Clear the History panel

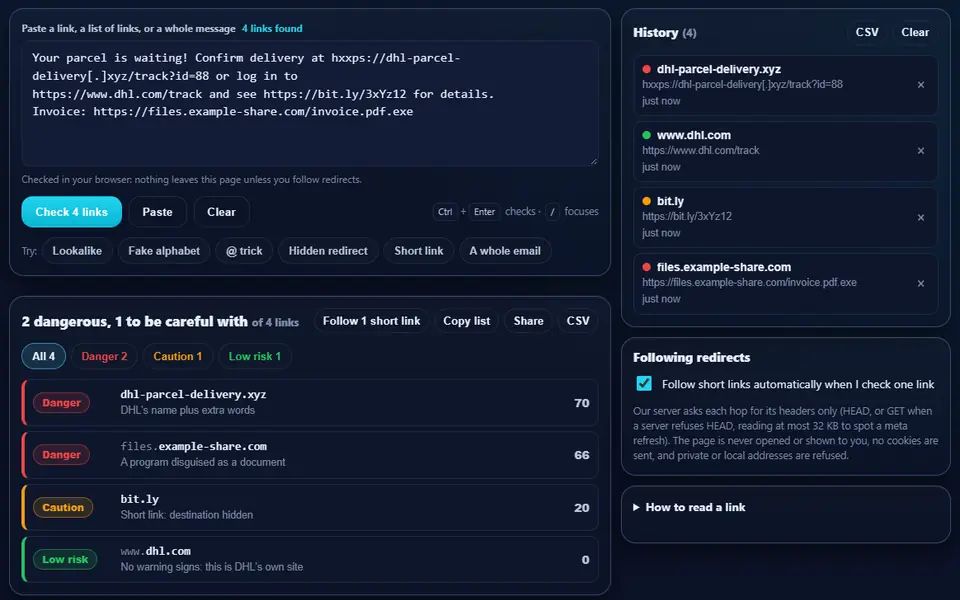[x=915, y=32]
